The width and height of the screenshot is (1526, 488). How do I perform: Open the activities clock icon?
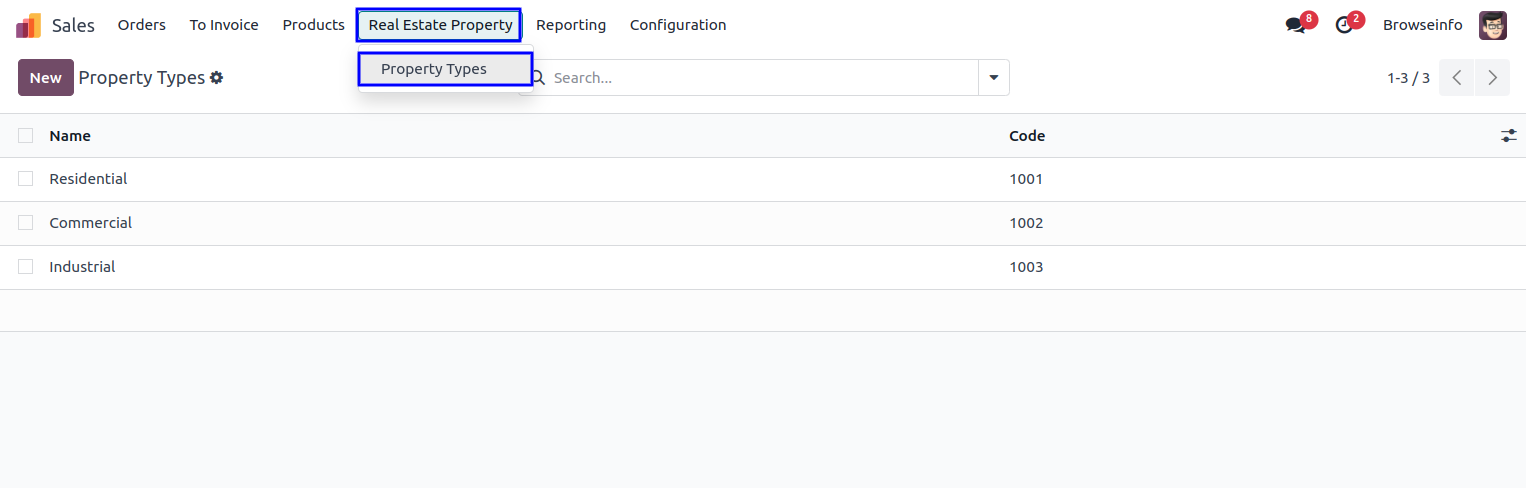[1344, 25]
